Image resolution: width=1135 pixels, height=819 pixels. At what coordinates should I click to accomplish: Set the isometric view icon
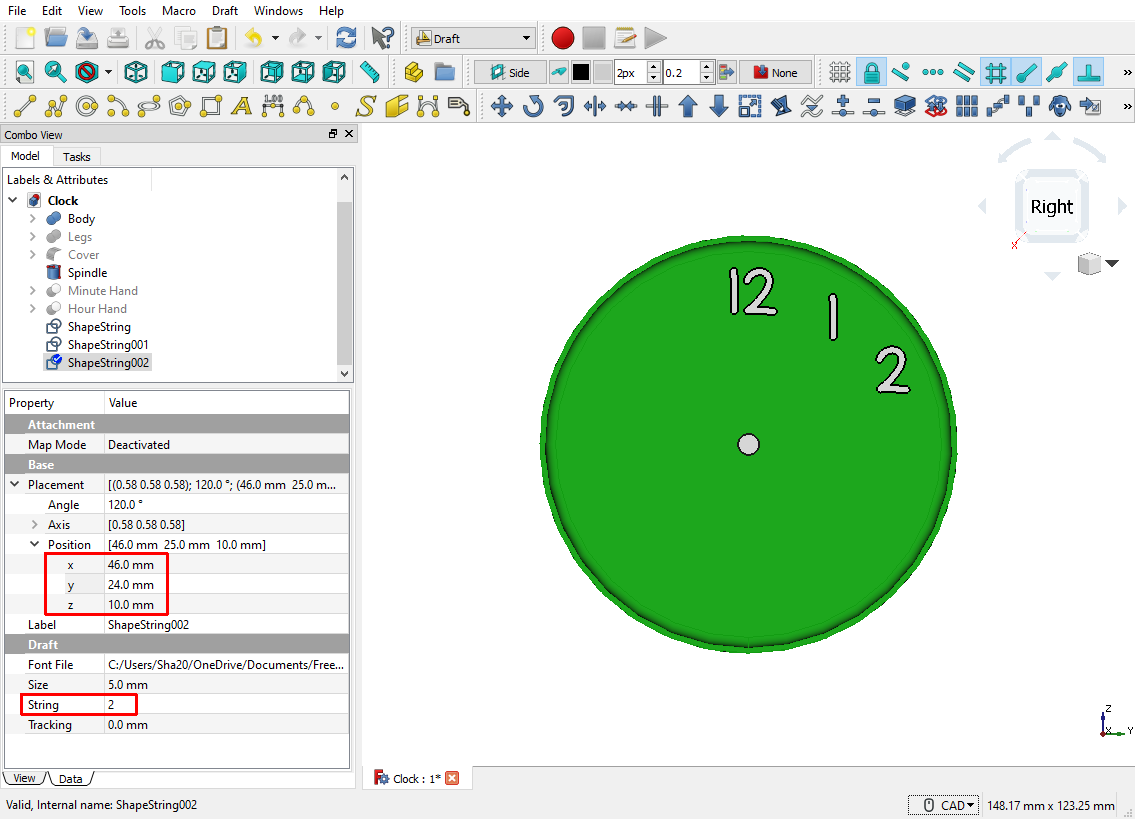point(136,72)
